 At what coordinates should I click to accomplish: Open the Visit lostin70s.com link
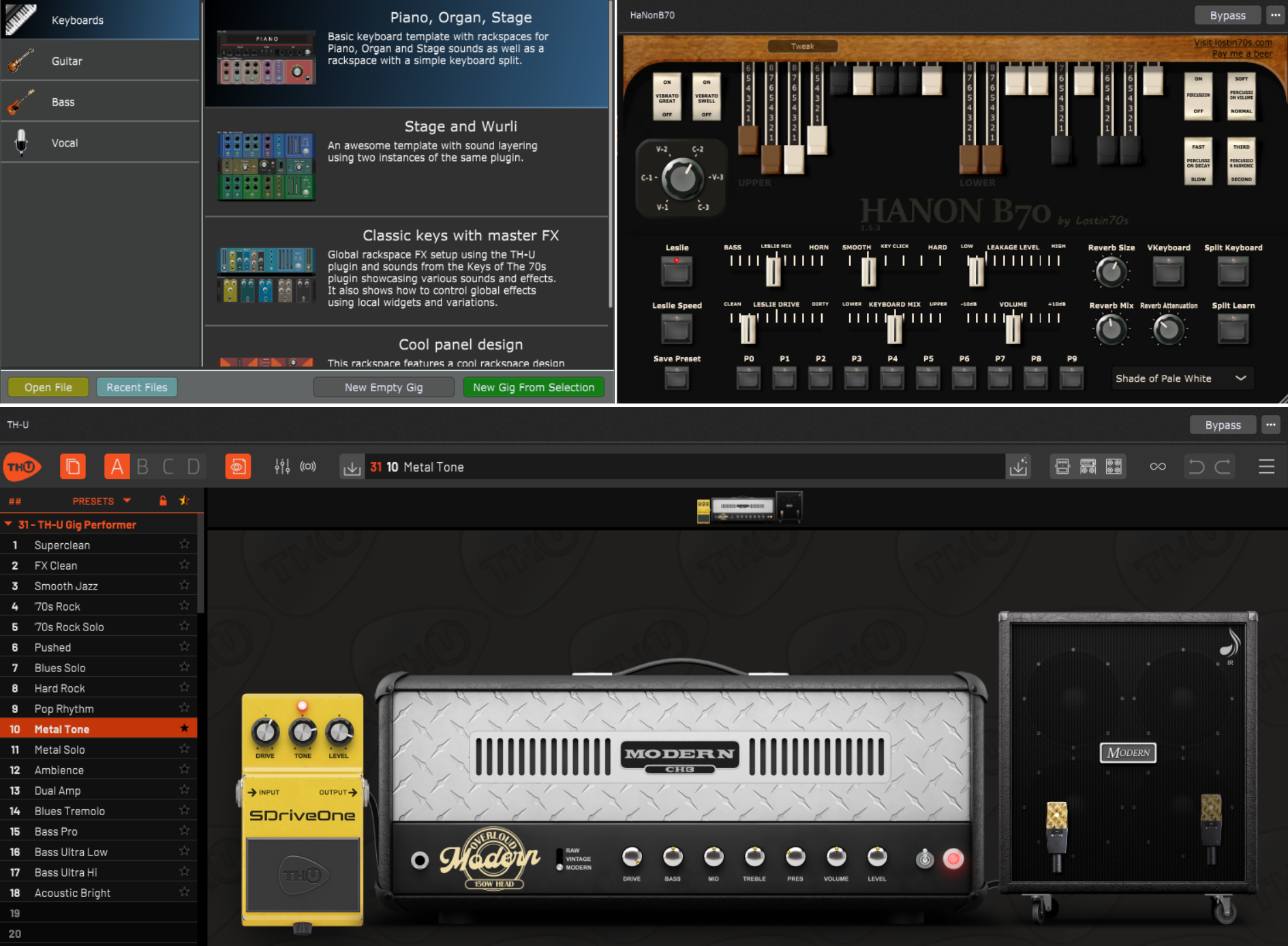(1233, 42)
